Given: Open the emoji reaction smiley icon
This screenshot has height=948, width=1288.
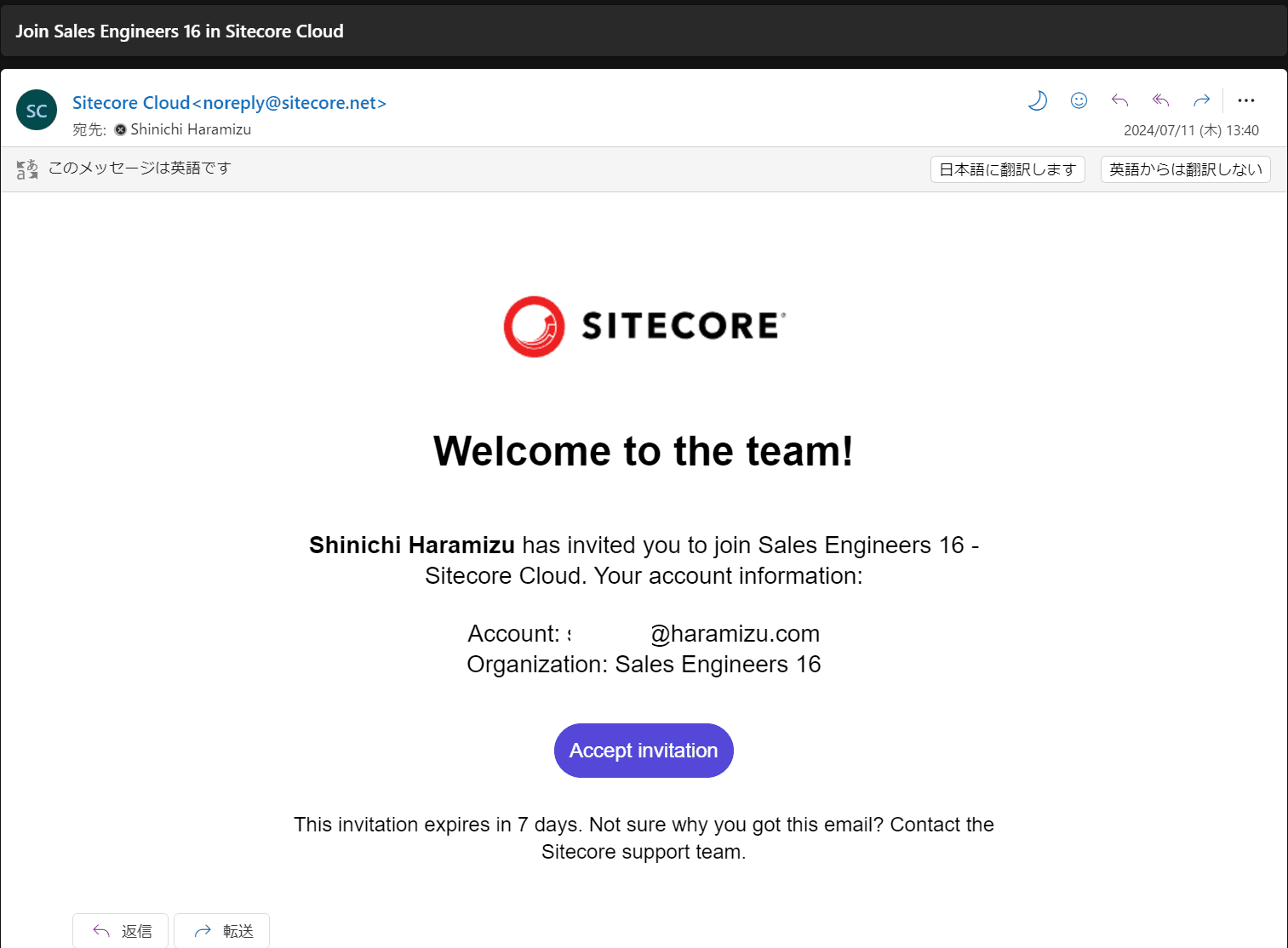Looking at the screenshot, I should pyautogui.click(x=1079, y=100).
